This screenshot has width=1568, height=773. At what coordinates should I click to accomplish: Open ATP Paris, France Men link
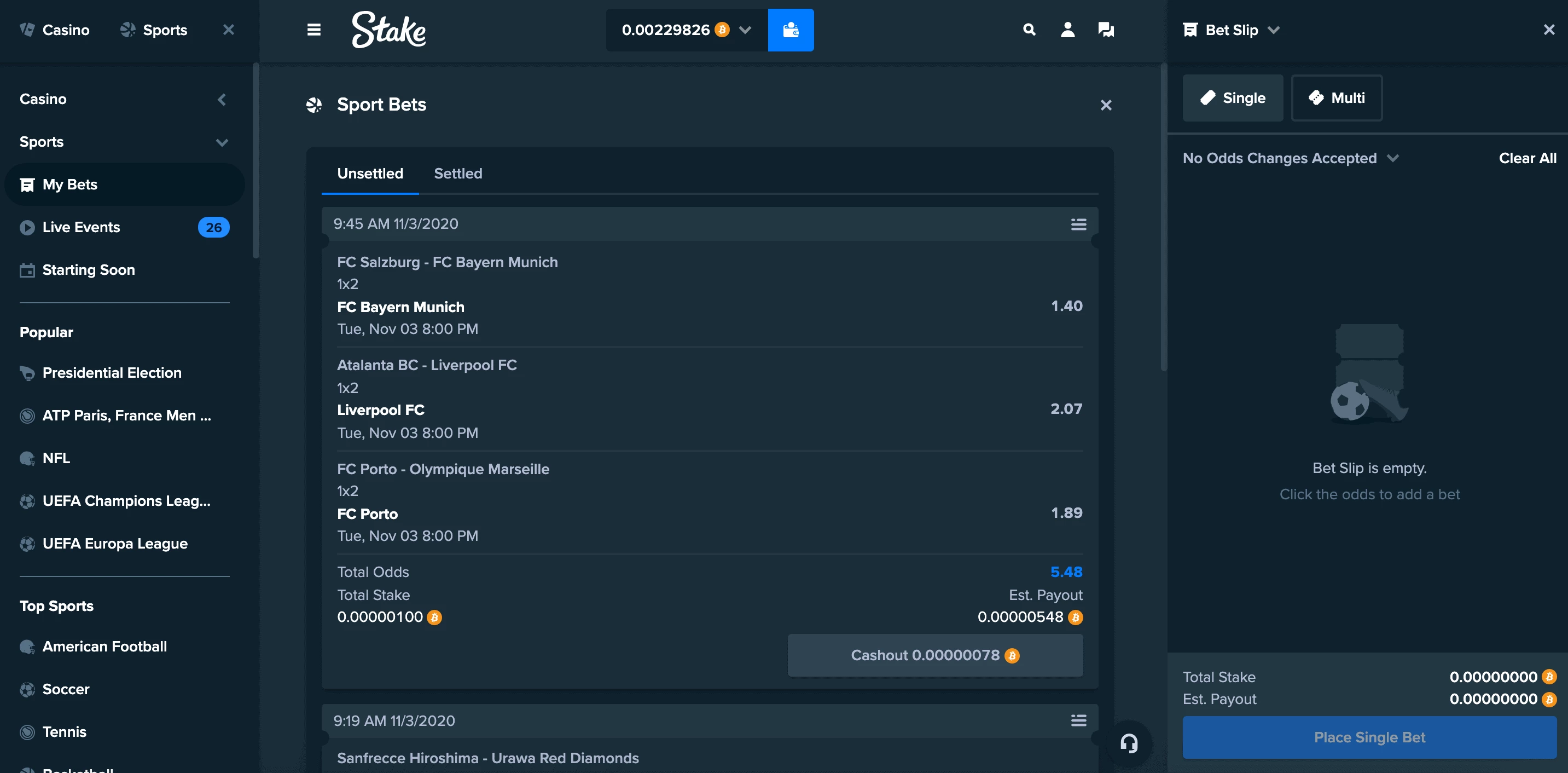coord(125,416)
